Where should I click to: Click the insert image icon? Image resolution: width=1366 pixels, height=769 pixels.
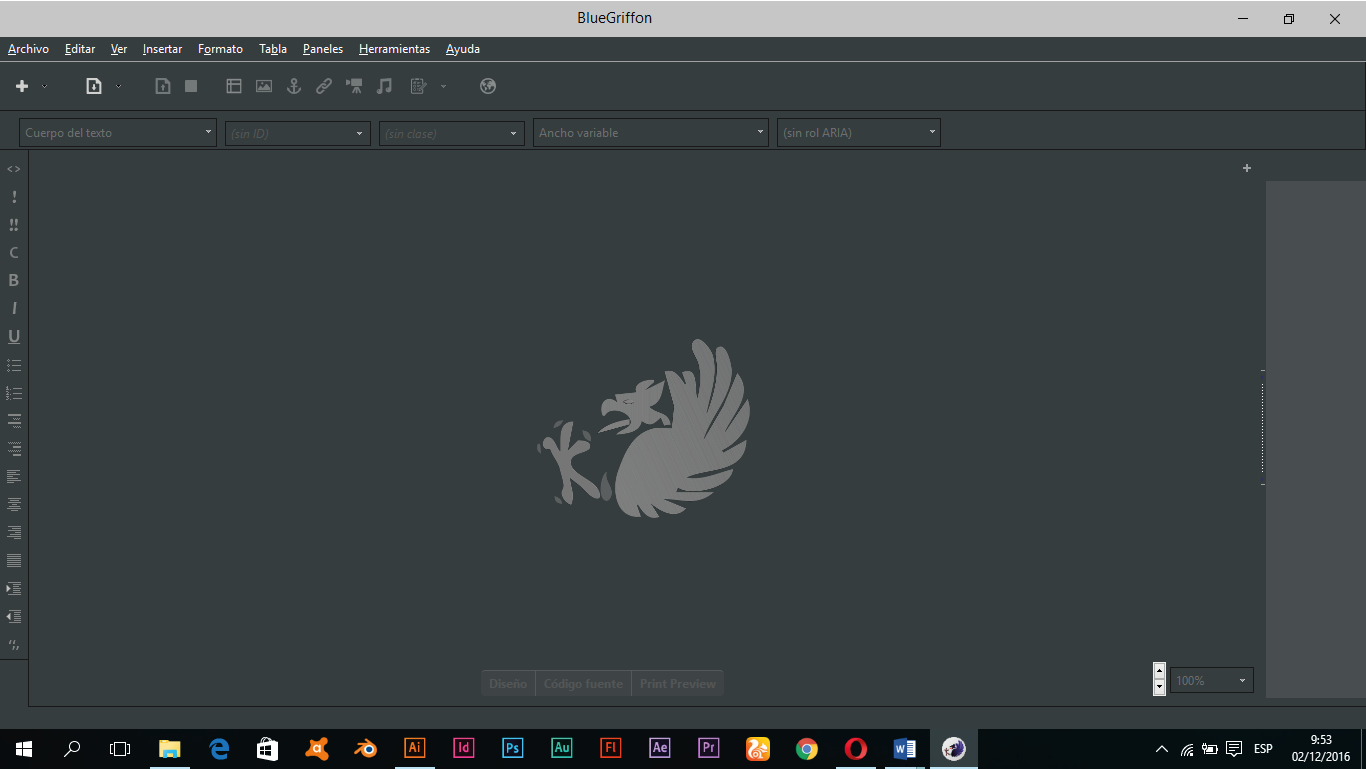(264, 87)
